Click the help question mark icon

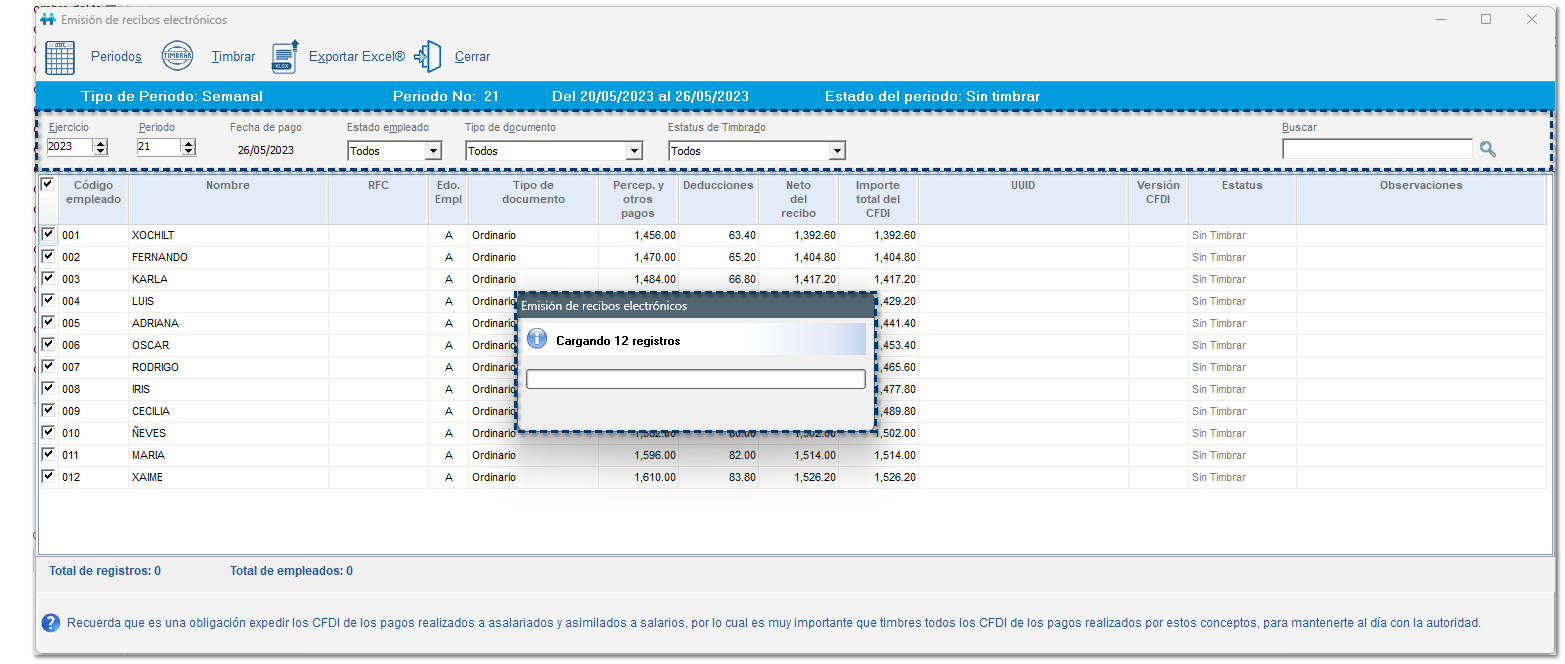(x=50, y=623)
